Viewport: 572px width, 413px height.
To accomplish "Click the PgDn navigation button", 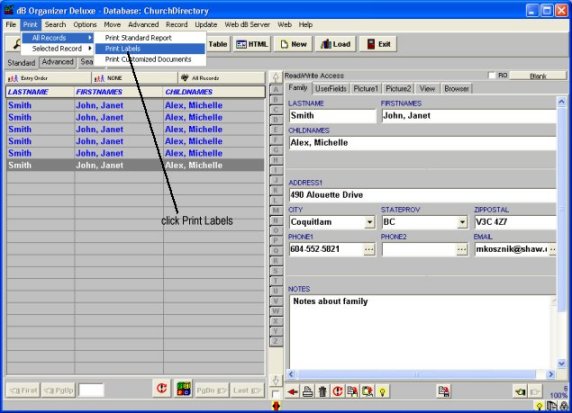I will coord(212,391).
